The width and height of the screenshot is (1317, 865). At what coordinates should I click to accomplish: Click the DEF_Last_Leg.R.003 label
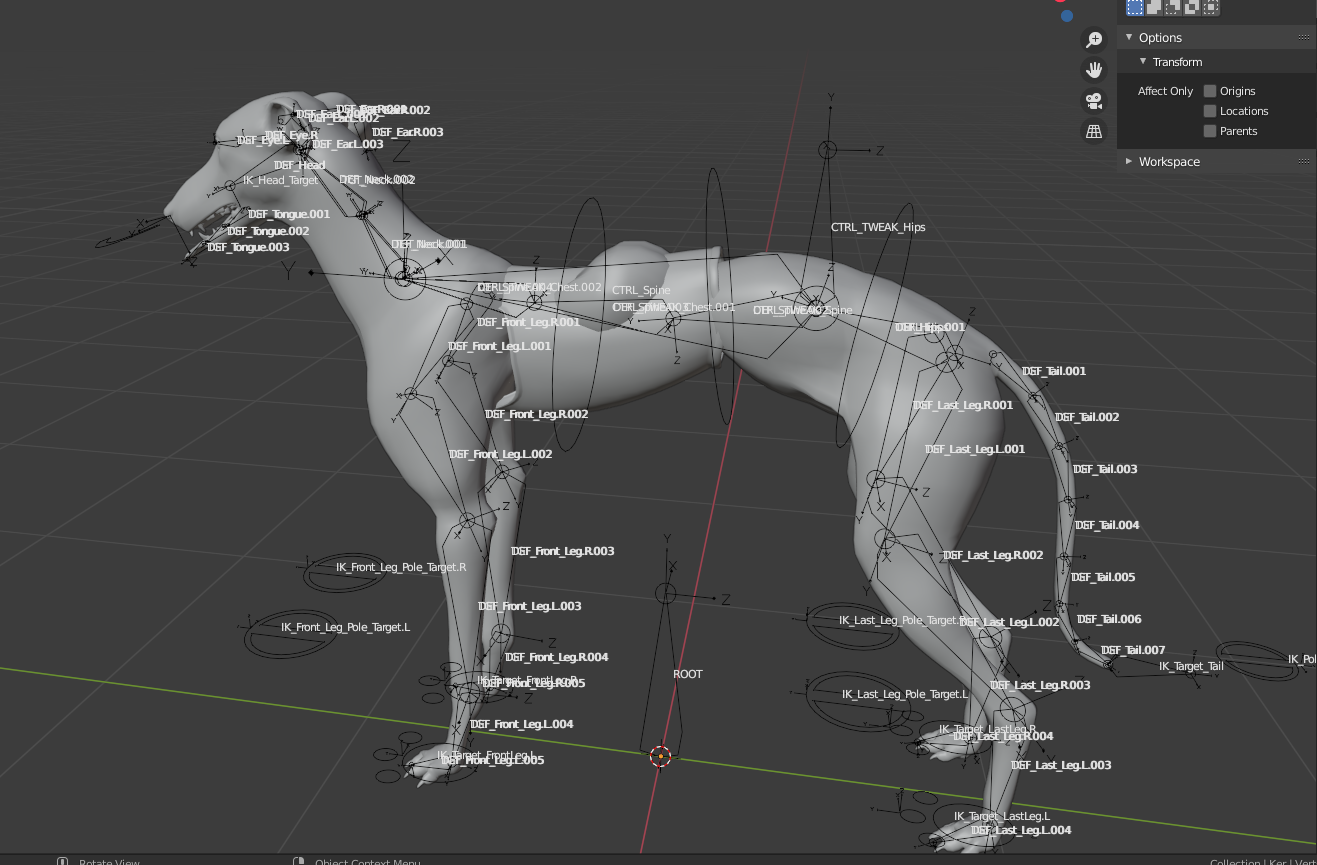(x=1040, y=685)
